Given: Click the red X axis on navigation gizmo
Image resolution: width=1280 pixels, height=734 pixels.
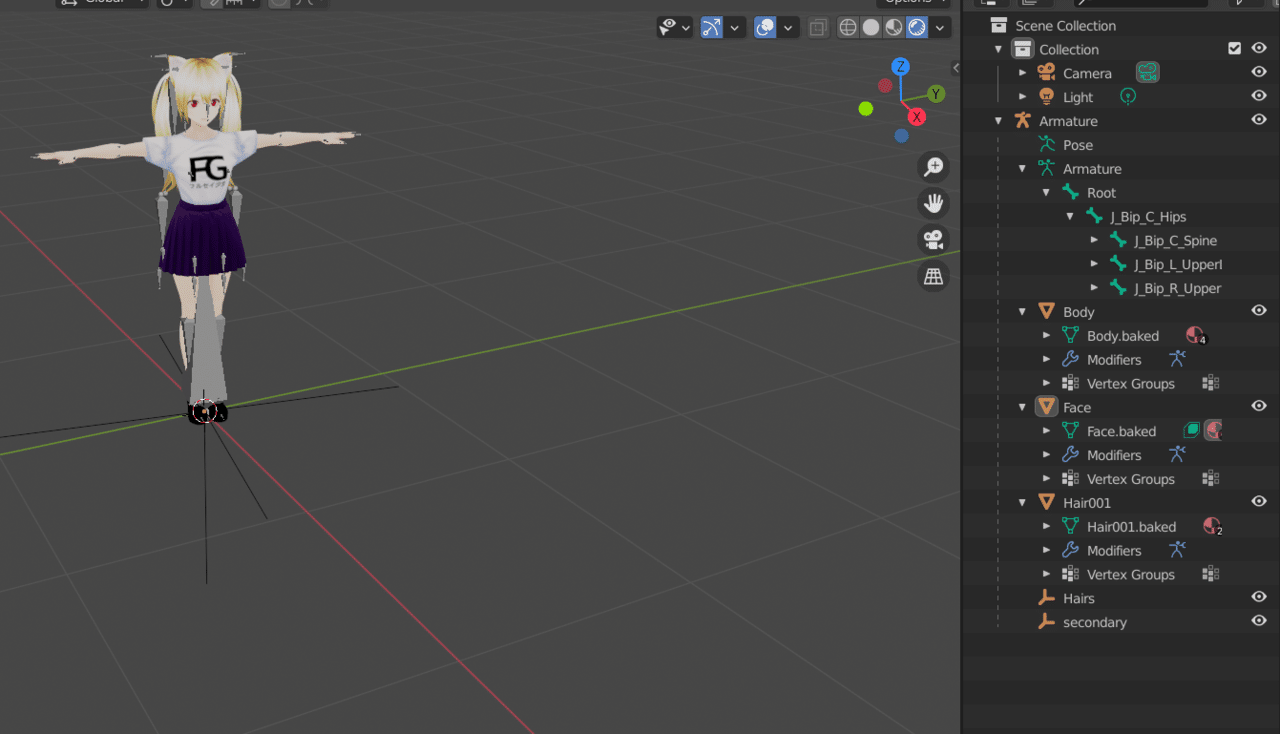Looking at the screenshot, I should click(x=917, y=117).
